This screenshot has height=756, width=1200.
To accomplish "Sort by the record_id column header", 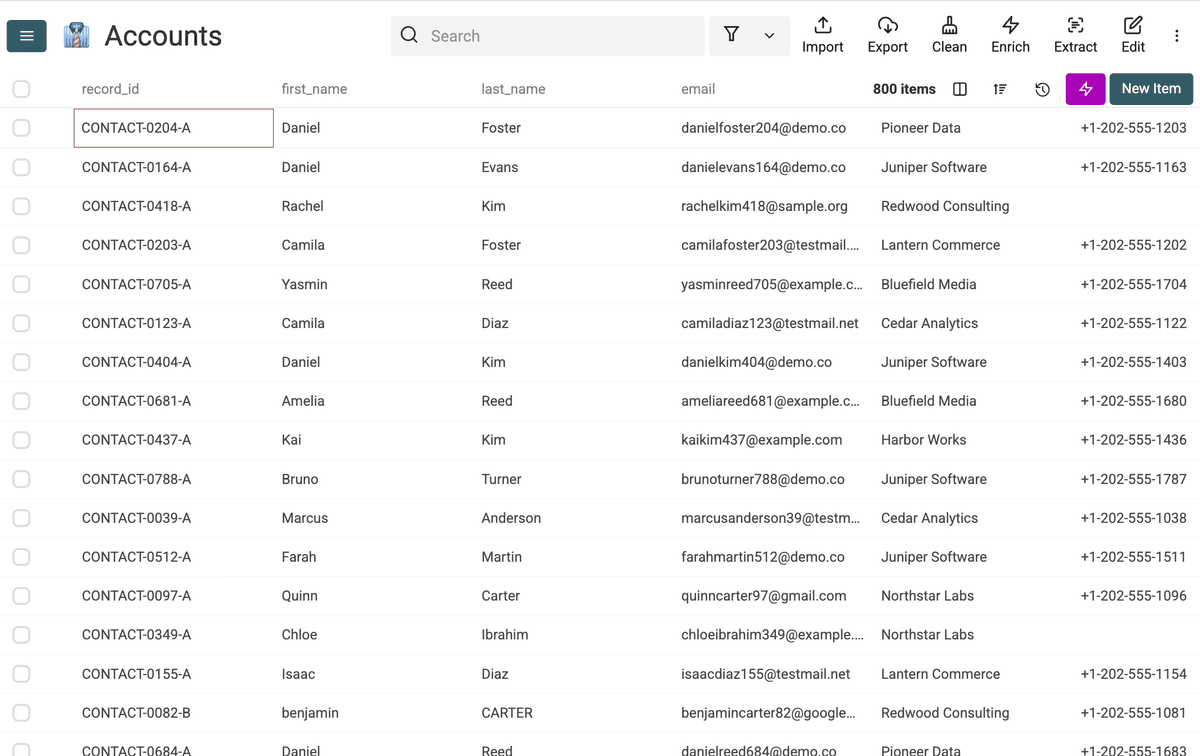I will pyautogui.click(x=110, y=89).
